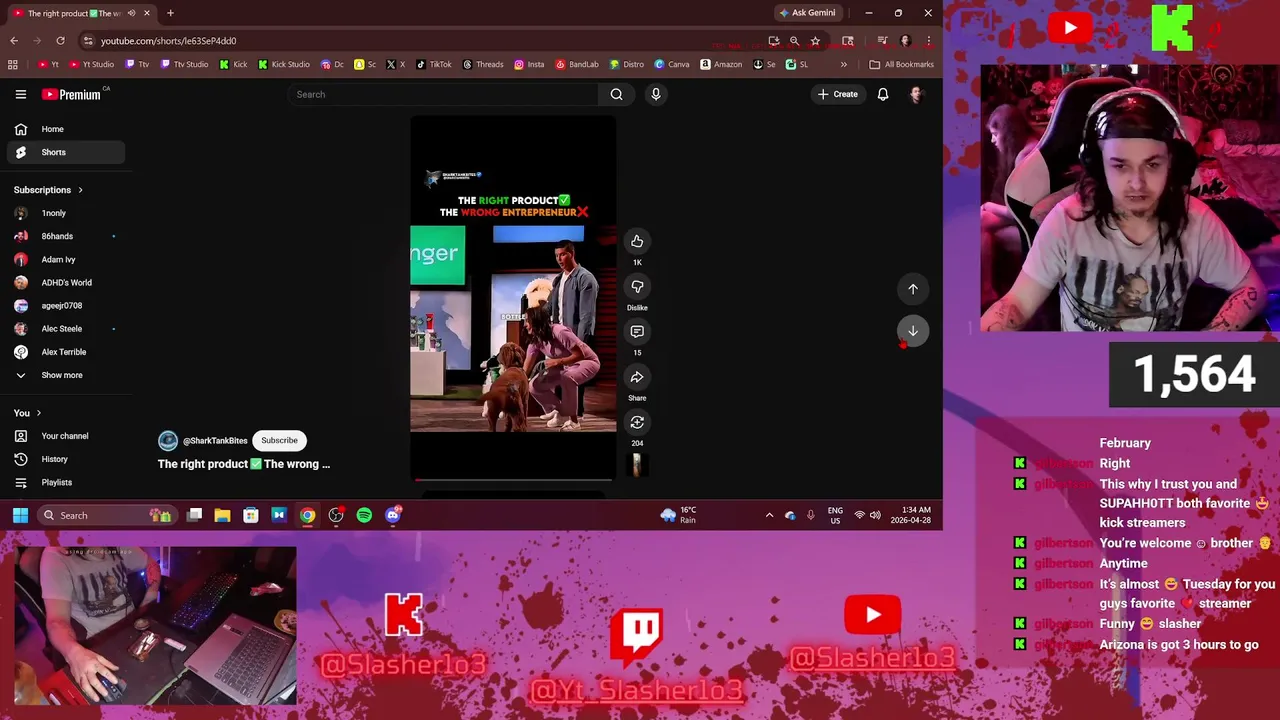The height and width of the screenshot is (720, 1280).
Task: Open Create dropdown button
Action: pyautogui.click(x=838, y=94)
